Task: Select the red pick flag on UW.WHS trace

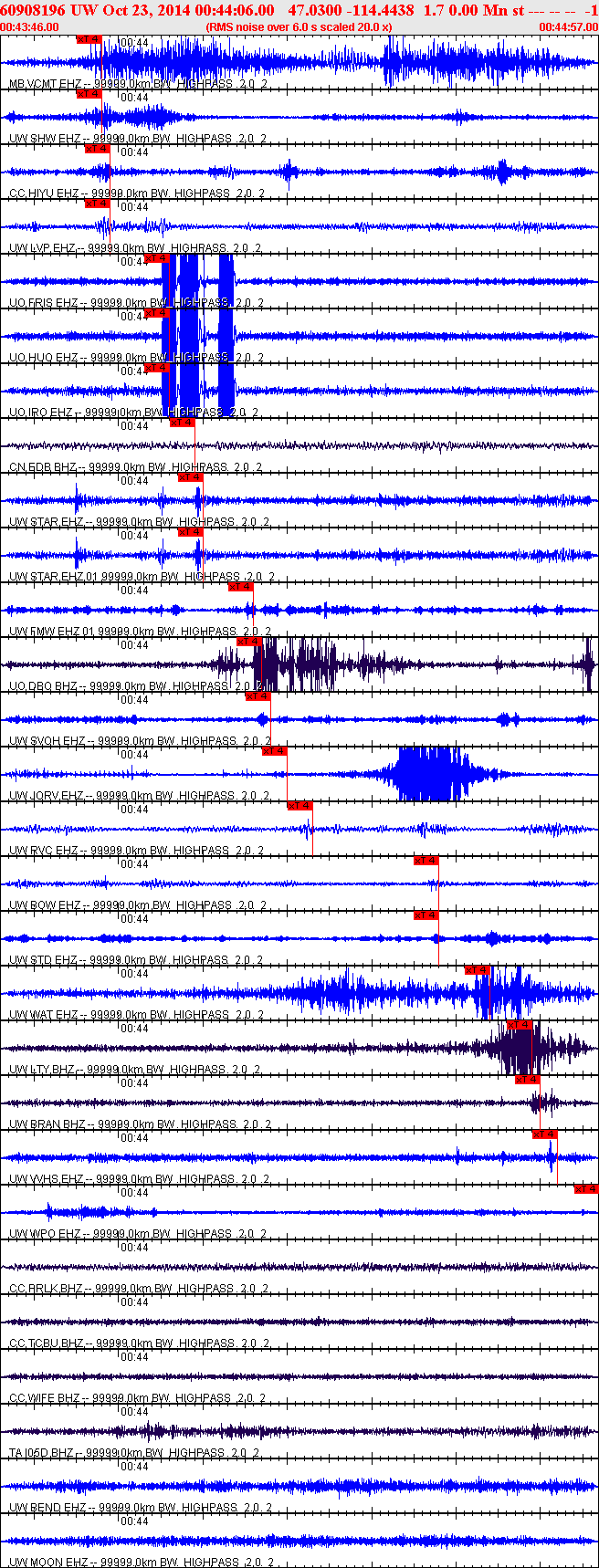Action: point(544,1134)
